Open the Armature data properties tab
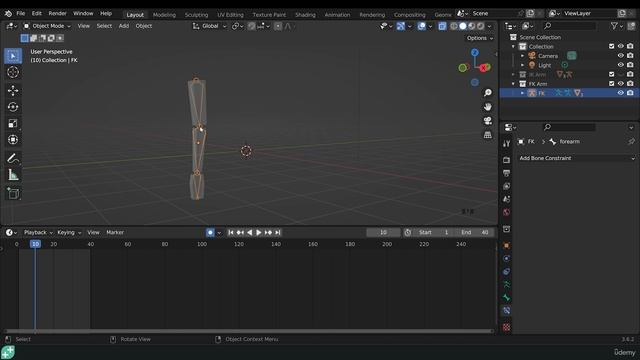640x360 pixels. pos(507,284)
